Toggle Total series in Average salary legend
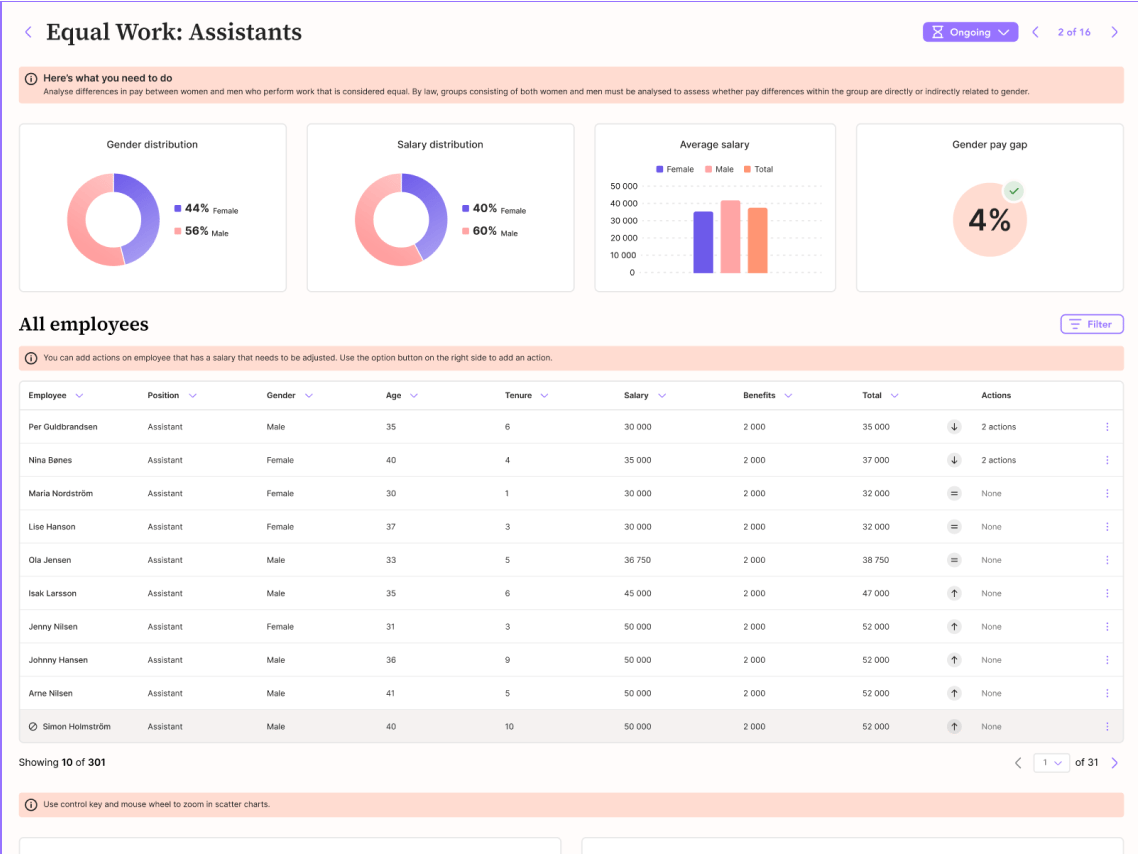Viewport: 1138px width, 854px height. pyautogui.click(x=758, y=169)
